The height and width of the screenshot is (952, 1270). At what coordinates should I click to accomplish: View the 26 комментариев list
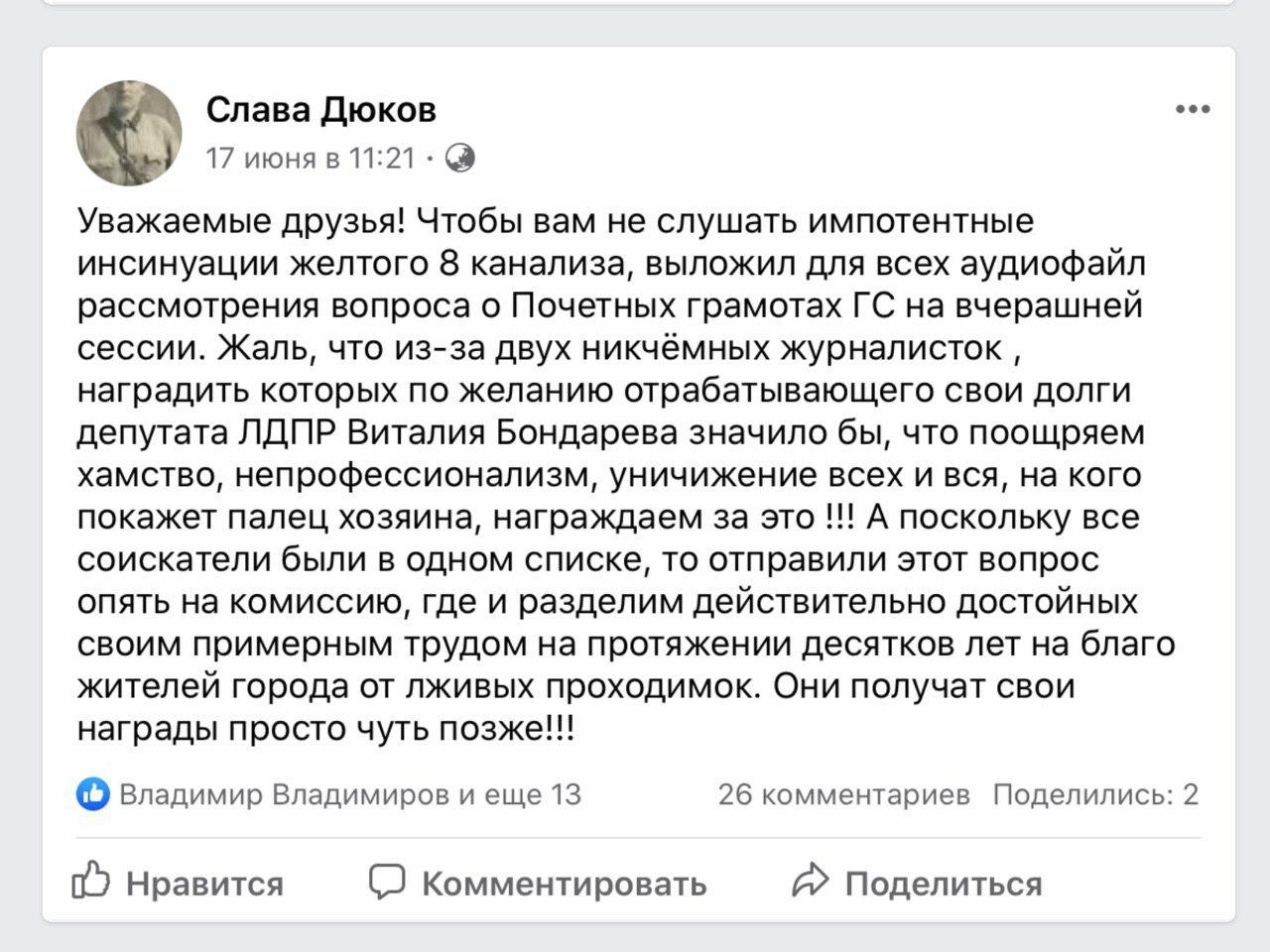point(844,794)
